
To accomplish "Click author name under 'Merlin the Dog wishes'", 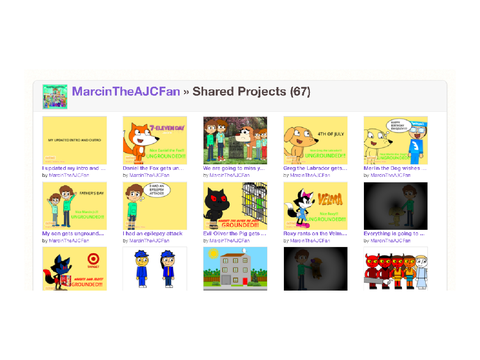I will [391, 175].
